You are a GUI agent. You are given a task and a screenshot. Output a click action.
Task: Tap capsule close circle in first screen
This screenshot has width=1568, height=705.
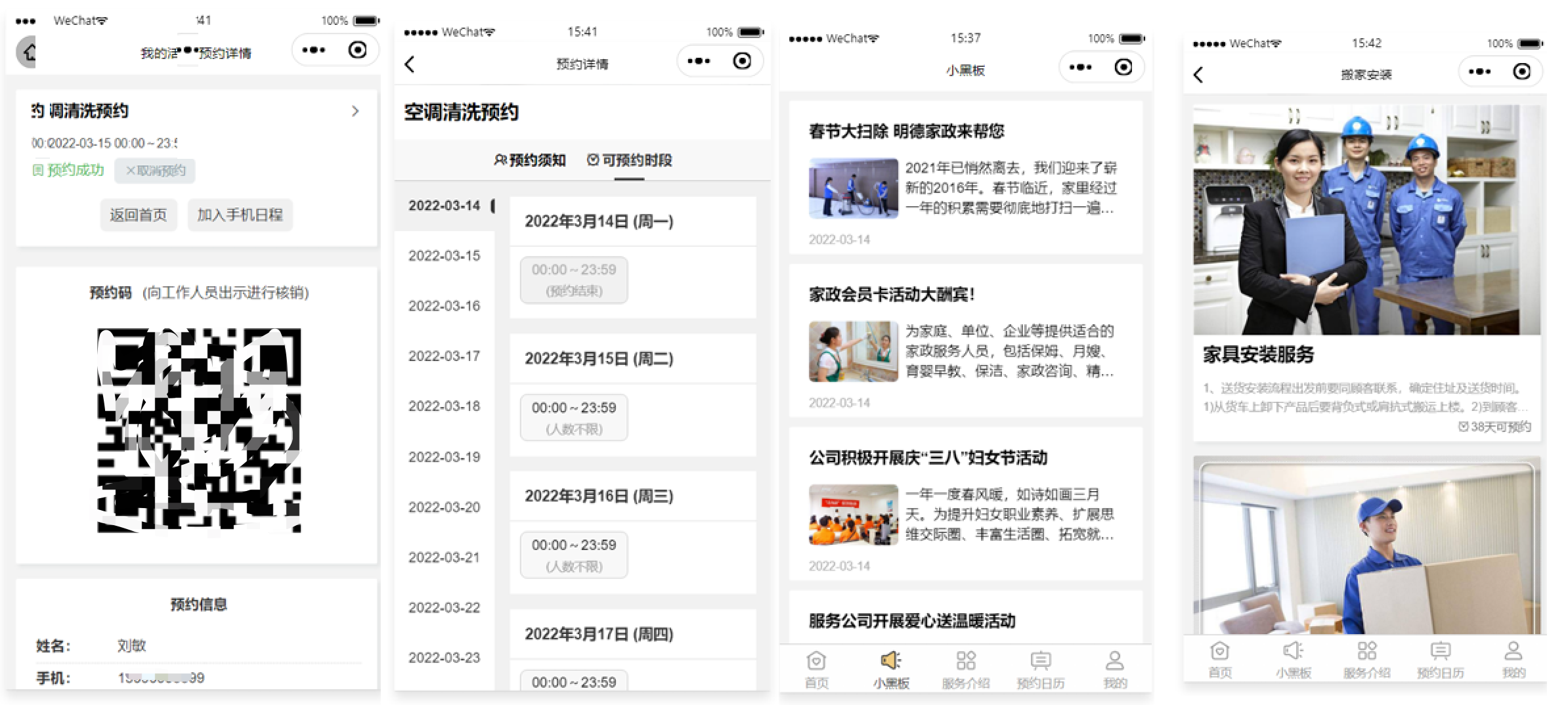click(x=358, y=50)
